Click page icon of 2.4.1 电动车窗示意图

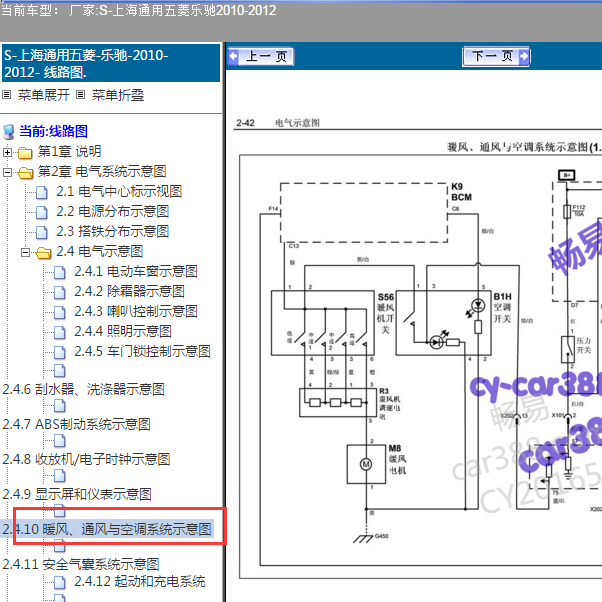pos(60,272)
